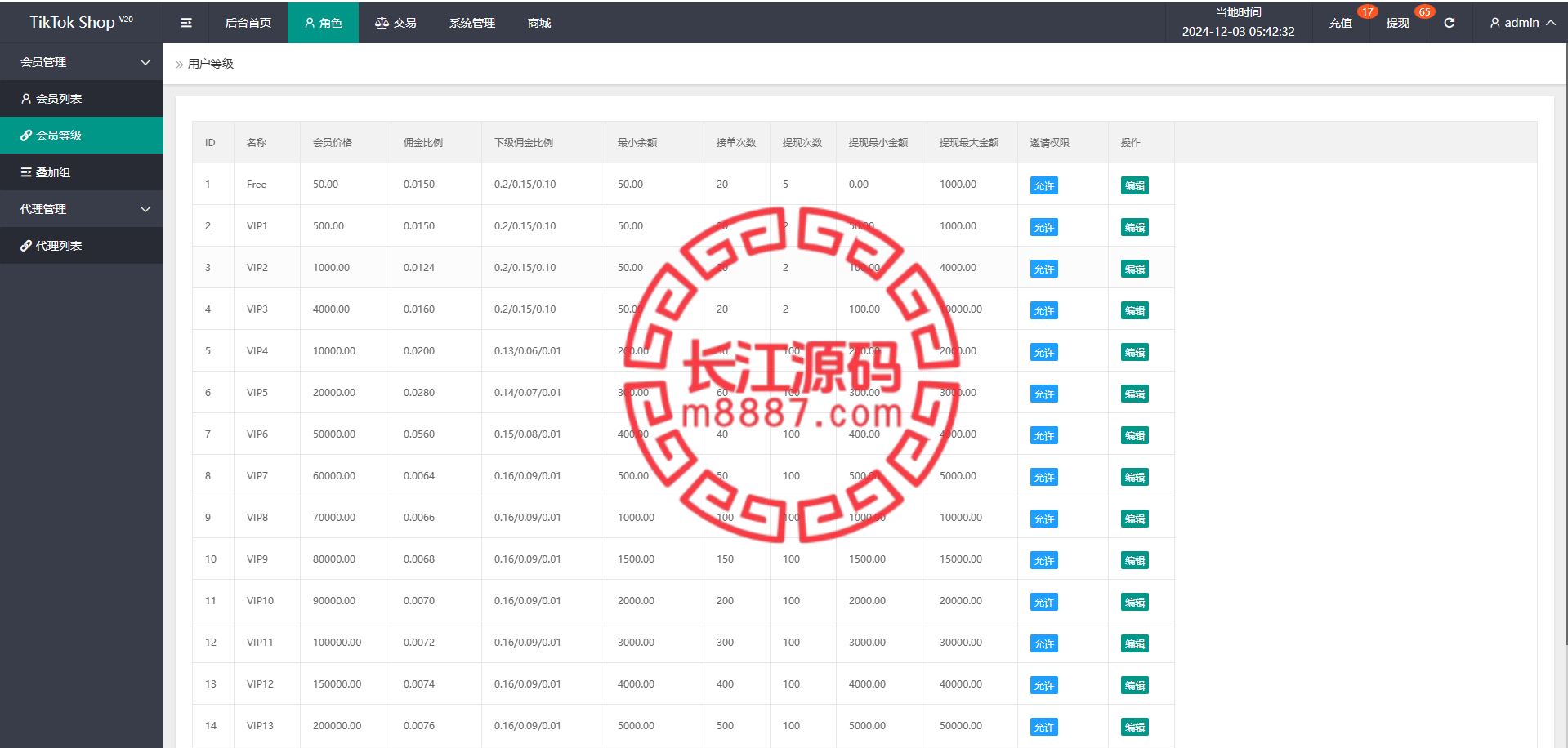Edit the VIP5 level row
Image resolution: width=1568 pixels, height=748 pixels.
point(1135,394)
